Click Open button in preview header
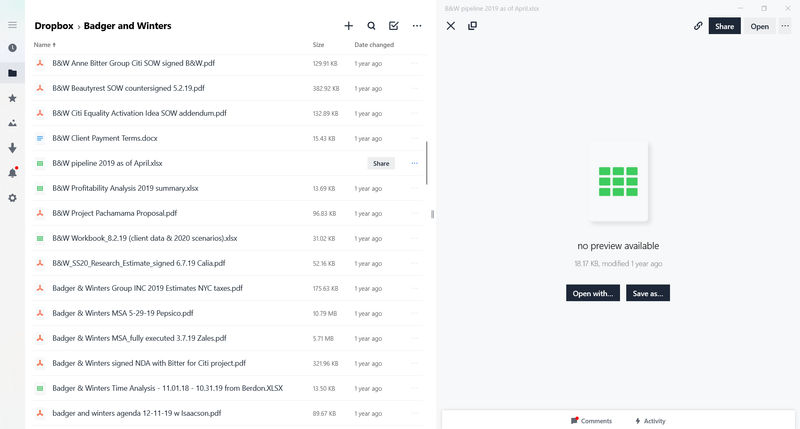 tap(760, 27)
